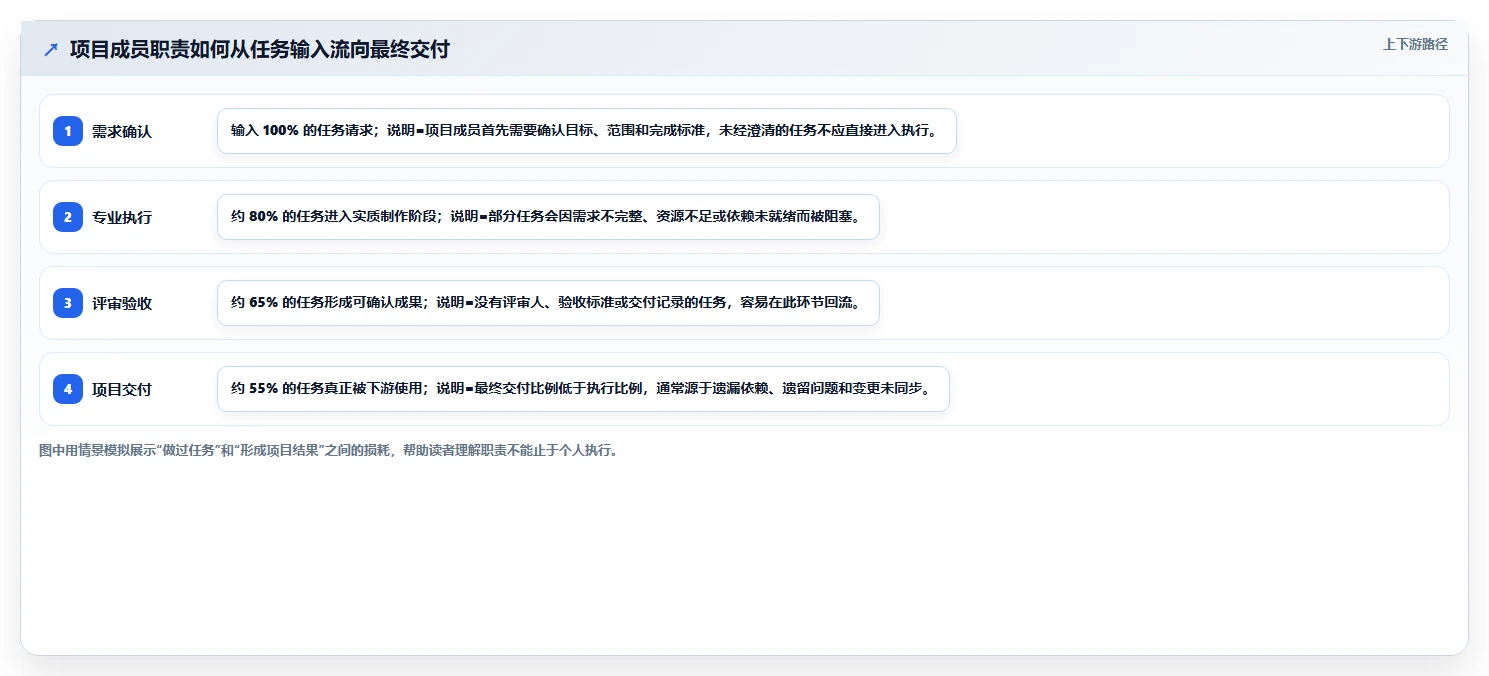The width and height of the screenshot is (1489, 676).
Task: Click the step 3 number badge
Action: tap(68, 303)
